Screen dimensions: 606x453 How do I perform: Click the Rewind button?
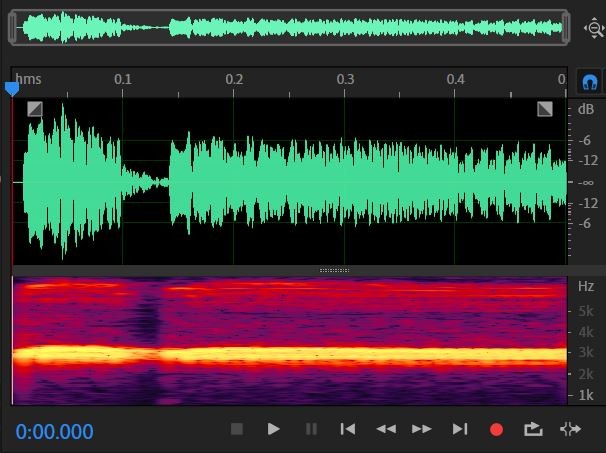click(385, 429)
